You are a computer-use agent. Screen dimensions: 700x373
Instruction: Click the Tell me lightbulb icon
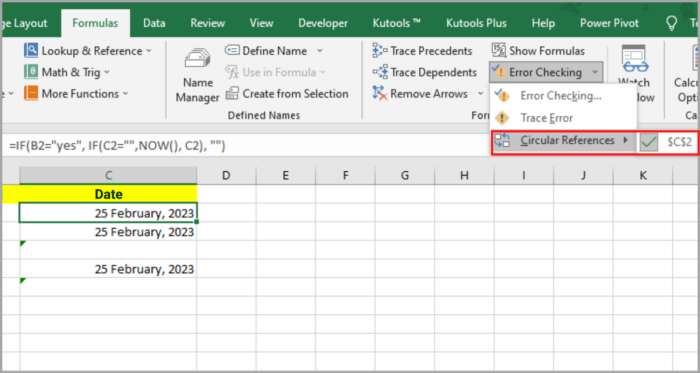tap(671, 23)
